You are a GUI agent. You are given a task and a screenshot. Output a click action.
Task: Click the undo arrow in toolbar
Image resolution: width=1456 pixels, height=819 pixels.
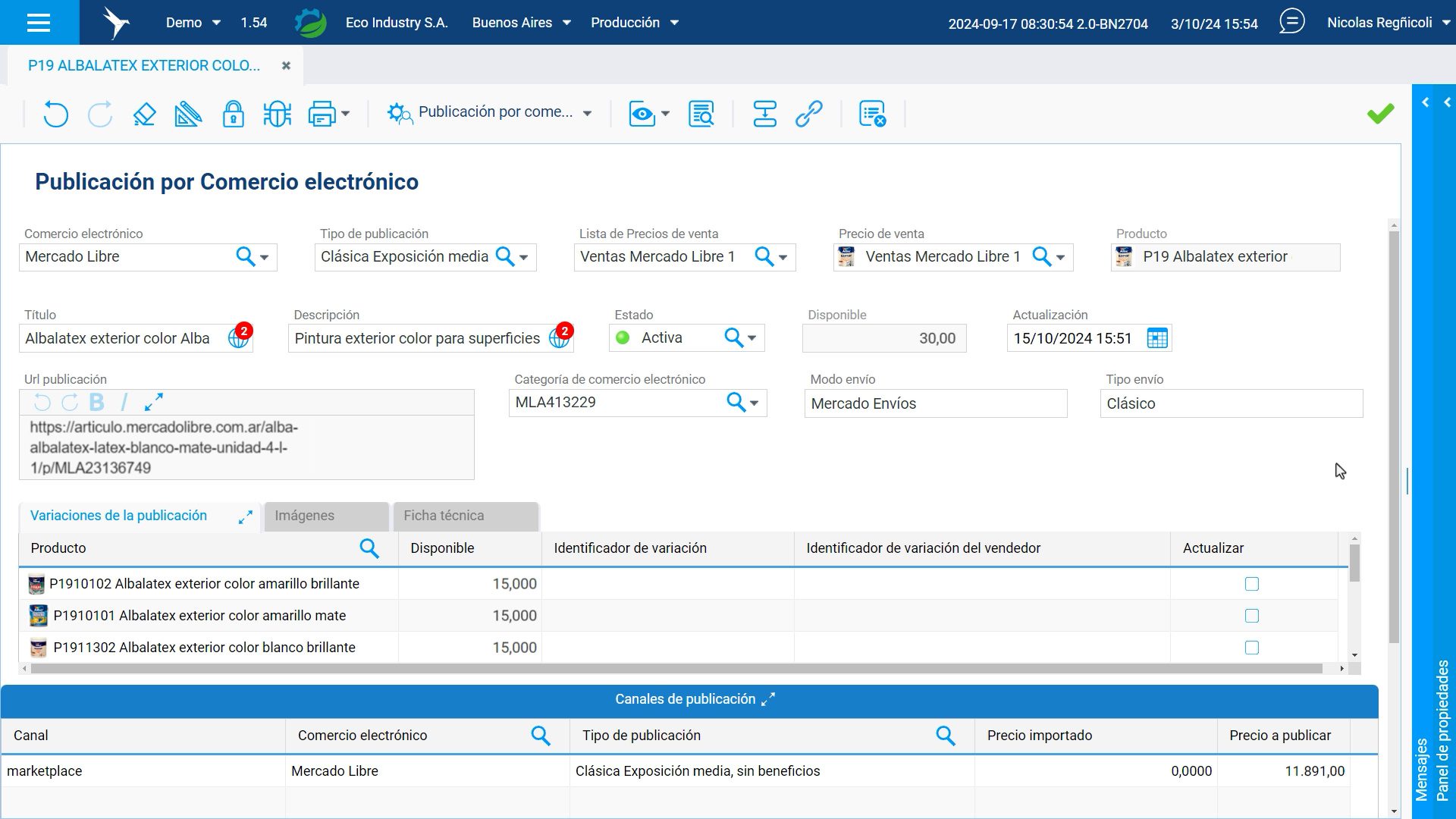tap(55, 114)
